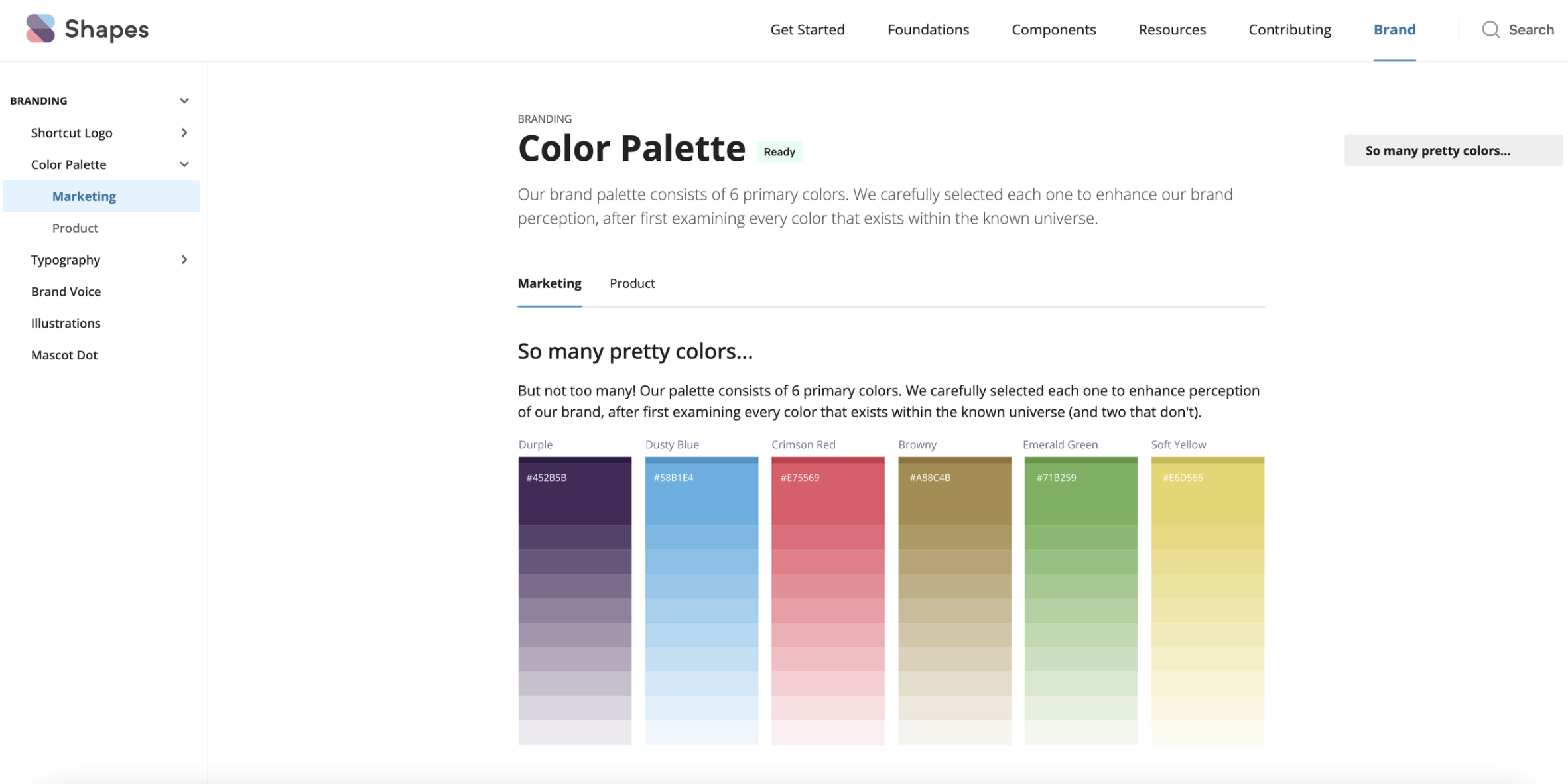Viewport: 1568px width, 784px height.
Task: Select Brand Voice in the sidebar
Action: coord(66,291)
